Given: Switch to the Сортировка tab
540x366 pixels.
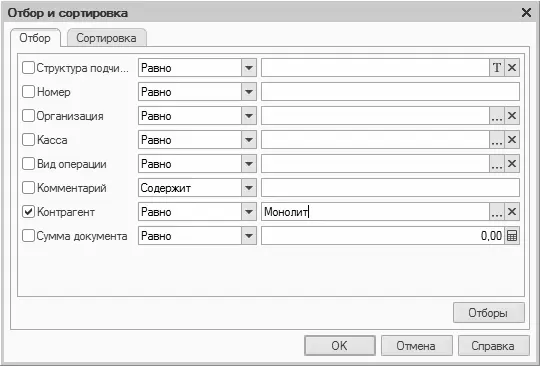Looking at the screenshot, I should (x=106, y=38).
